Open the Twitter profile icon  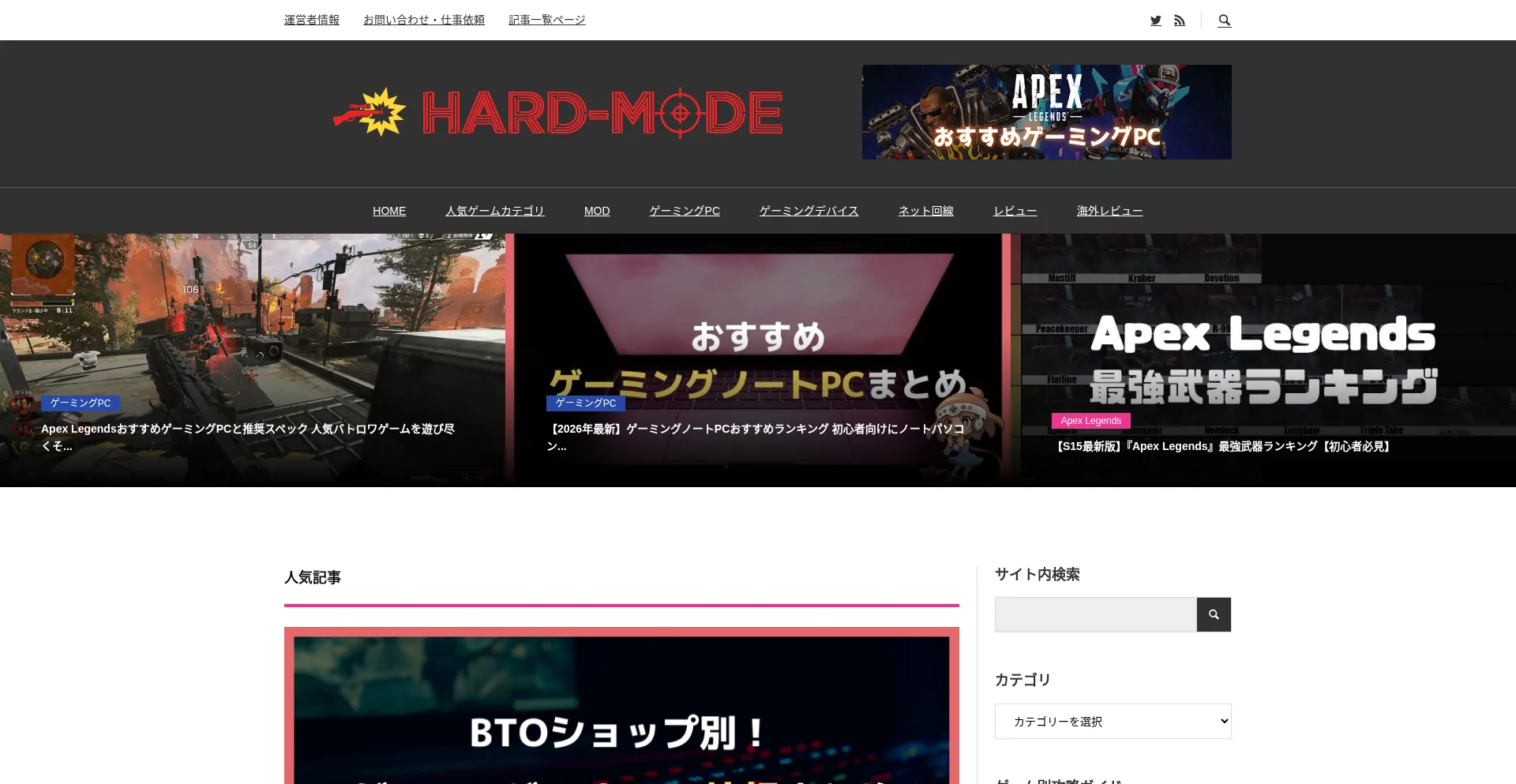(1155, 21)
